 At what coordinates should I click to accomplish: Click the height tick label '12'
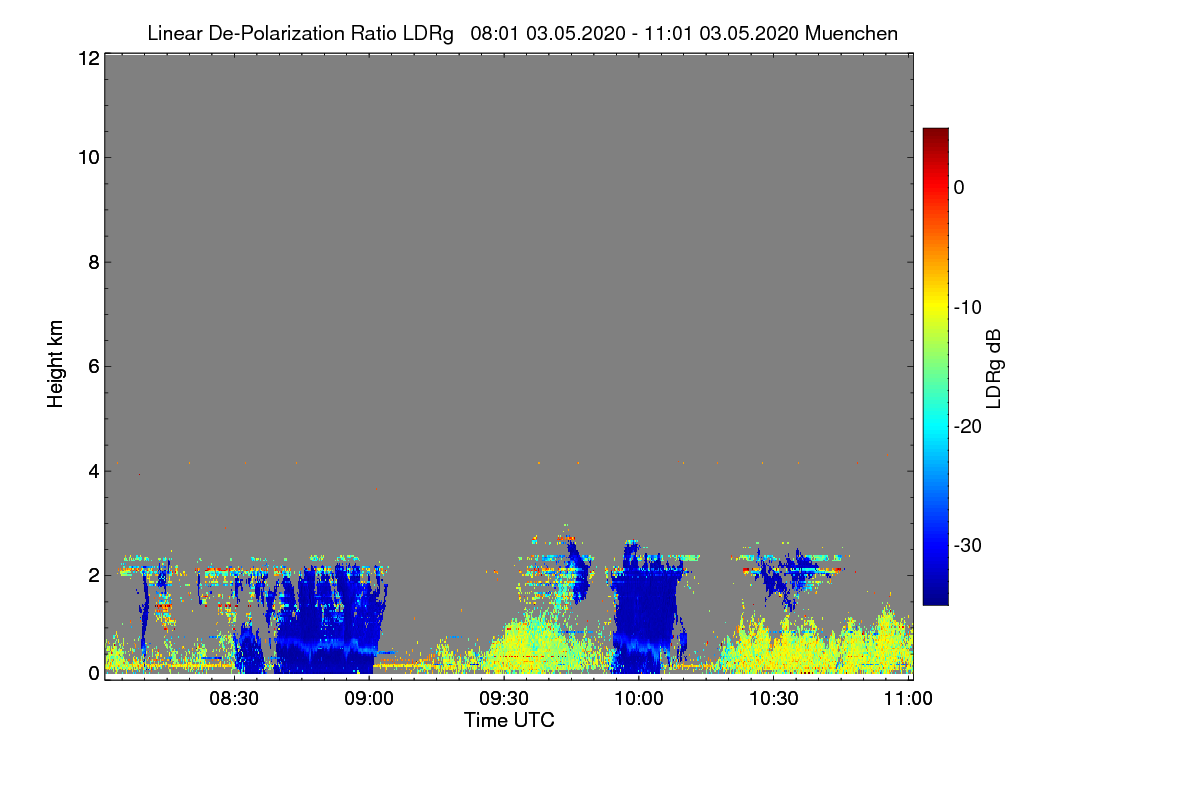pyautogui.click(x=87, y=58)
